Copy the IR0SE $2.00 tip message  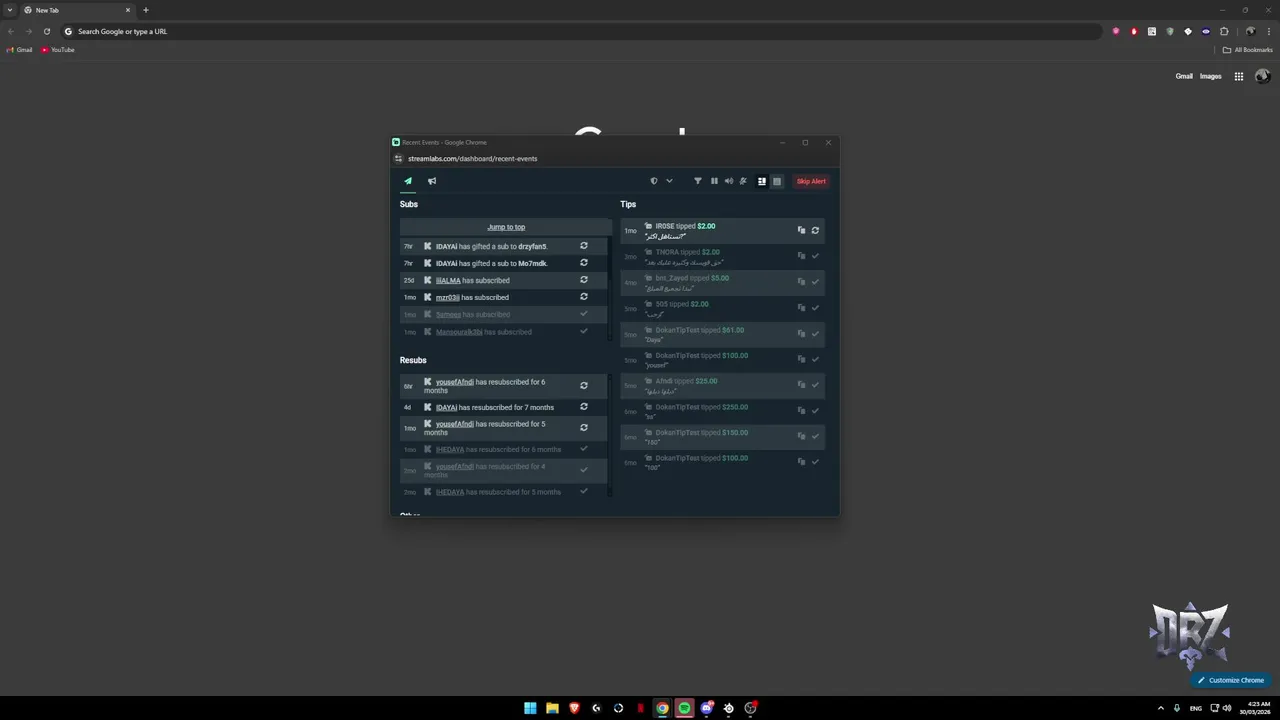point(801,230)
